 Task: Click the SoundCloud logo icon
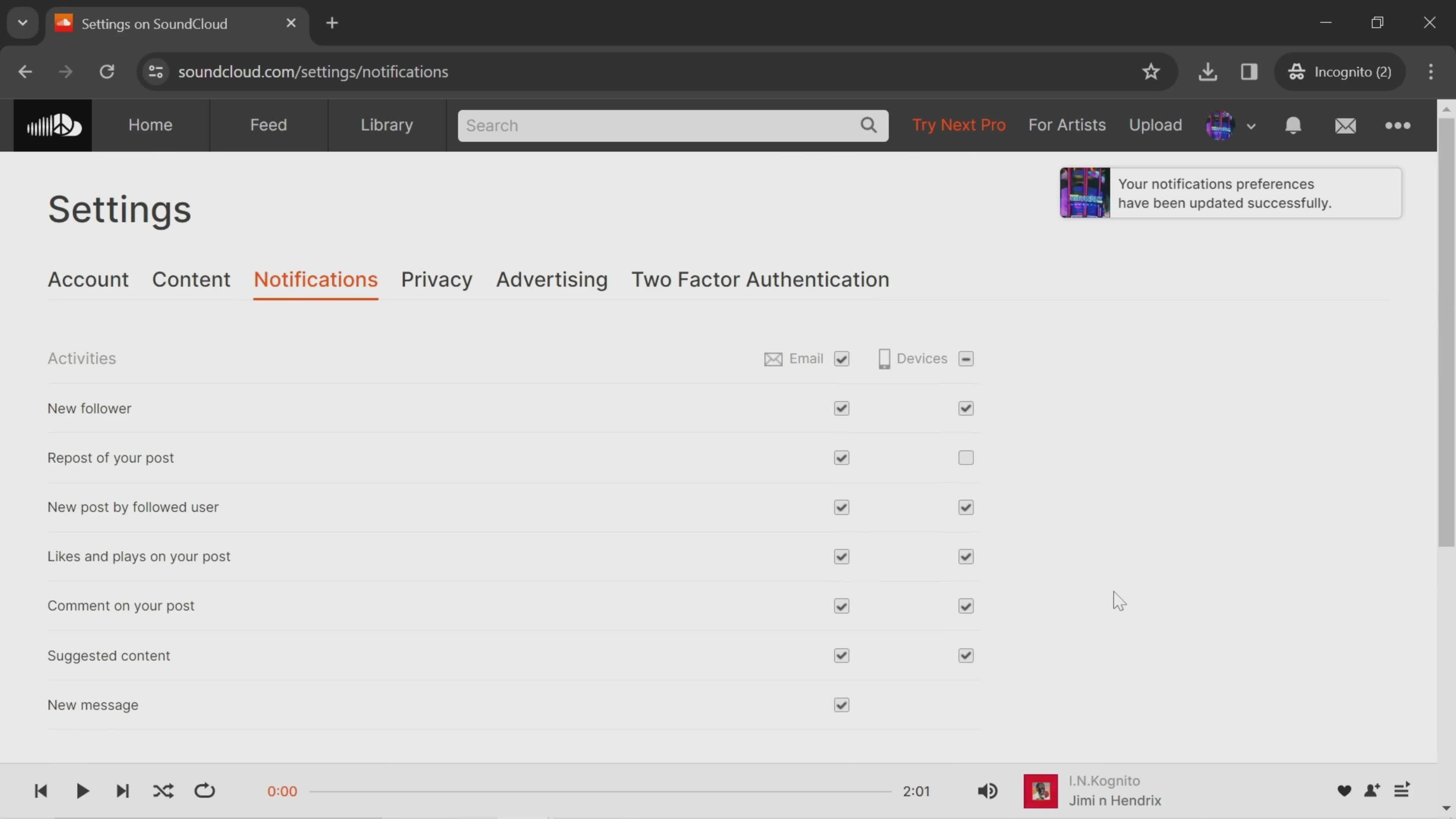tap(53, 125)
